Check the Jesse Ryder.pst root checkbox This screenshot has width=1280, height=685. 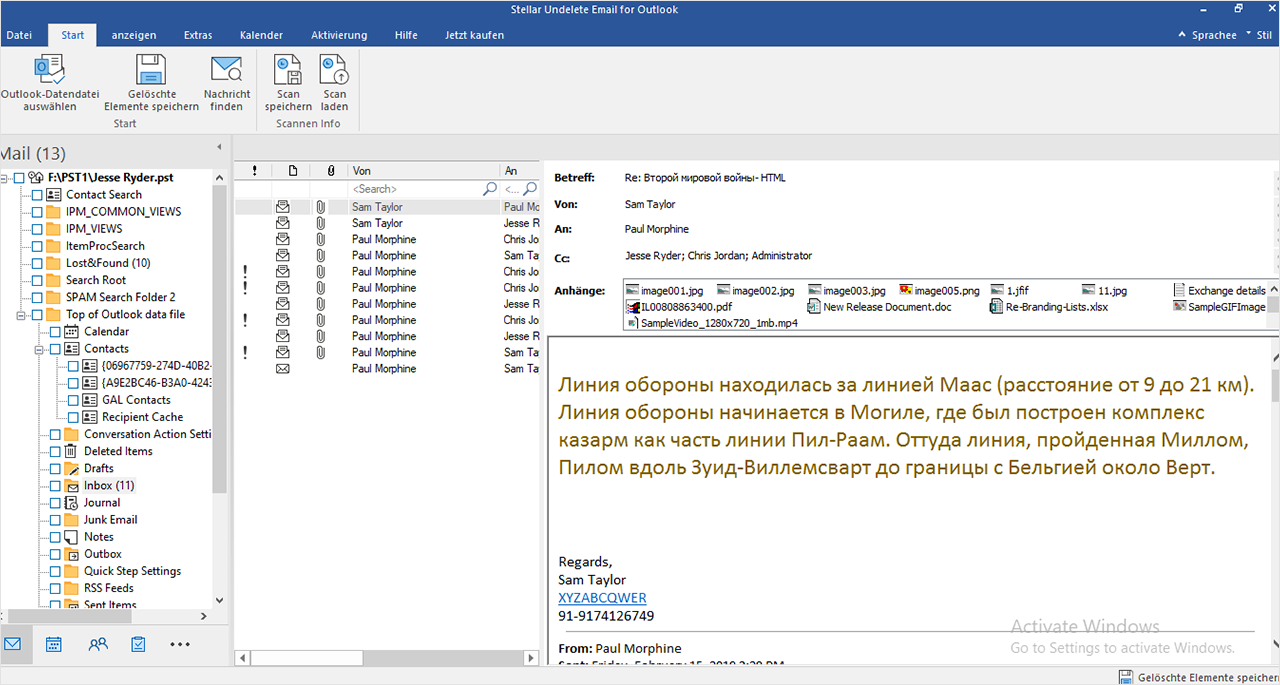coord(20,178)
